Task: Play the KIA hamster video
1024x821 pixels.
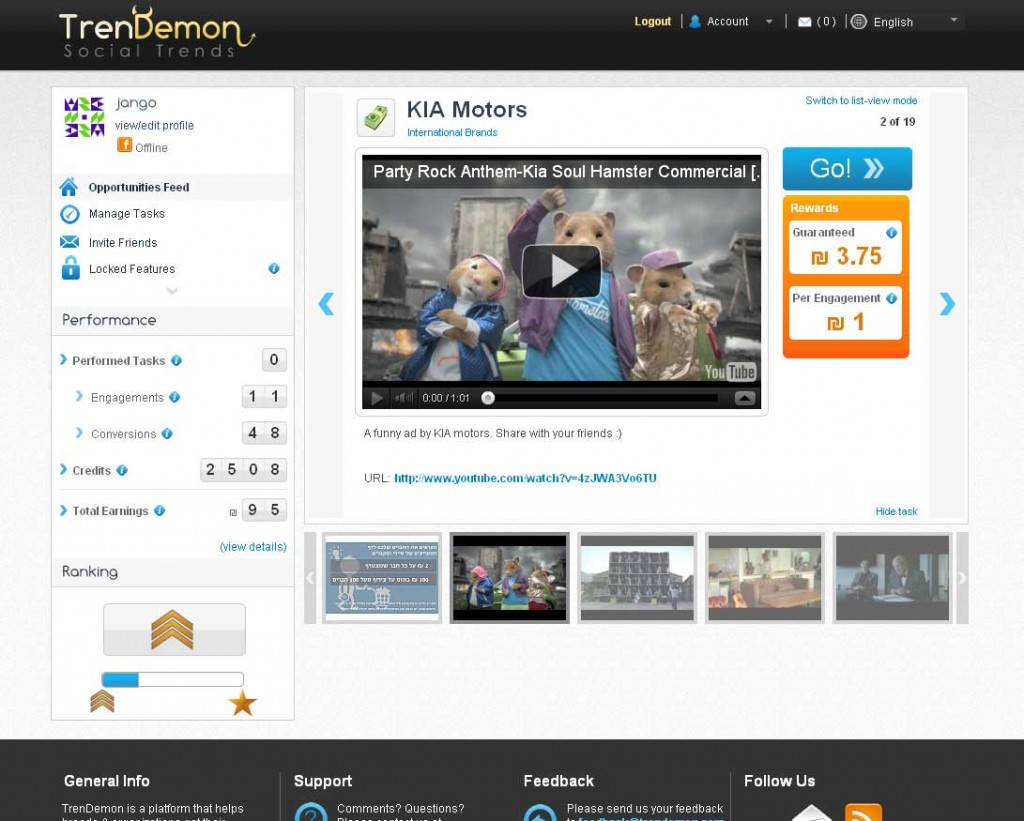Action: click(x=561, y=270)
